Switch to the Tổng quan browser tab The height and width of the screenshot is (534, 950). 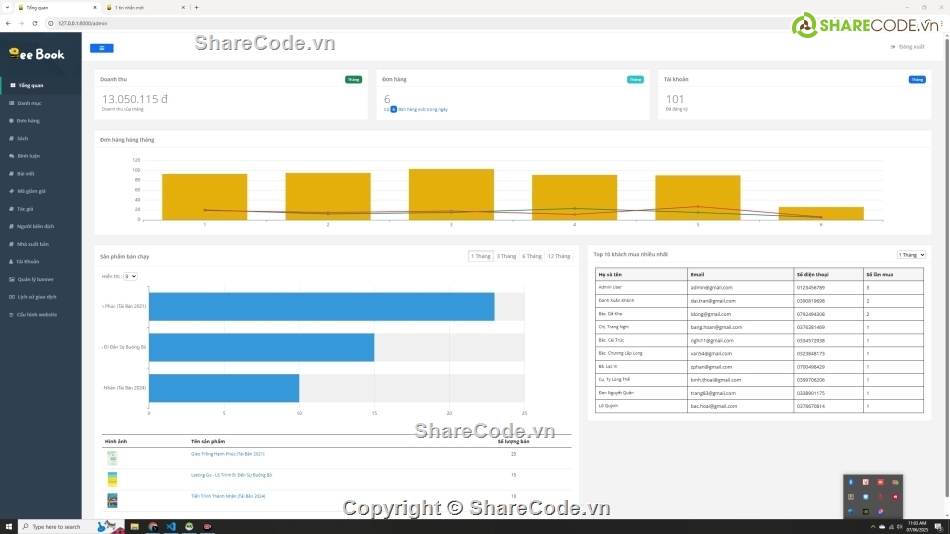(x=58, y=7)
